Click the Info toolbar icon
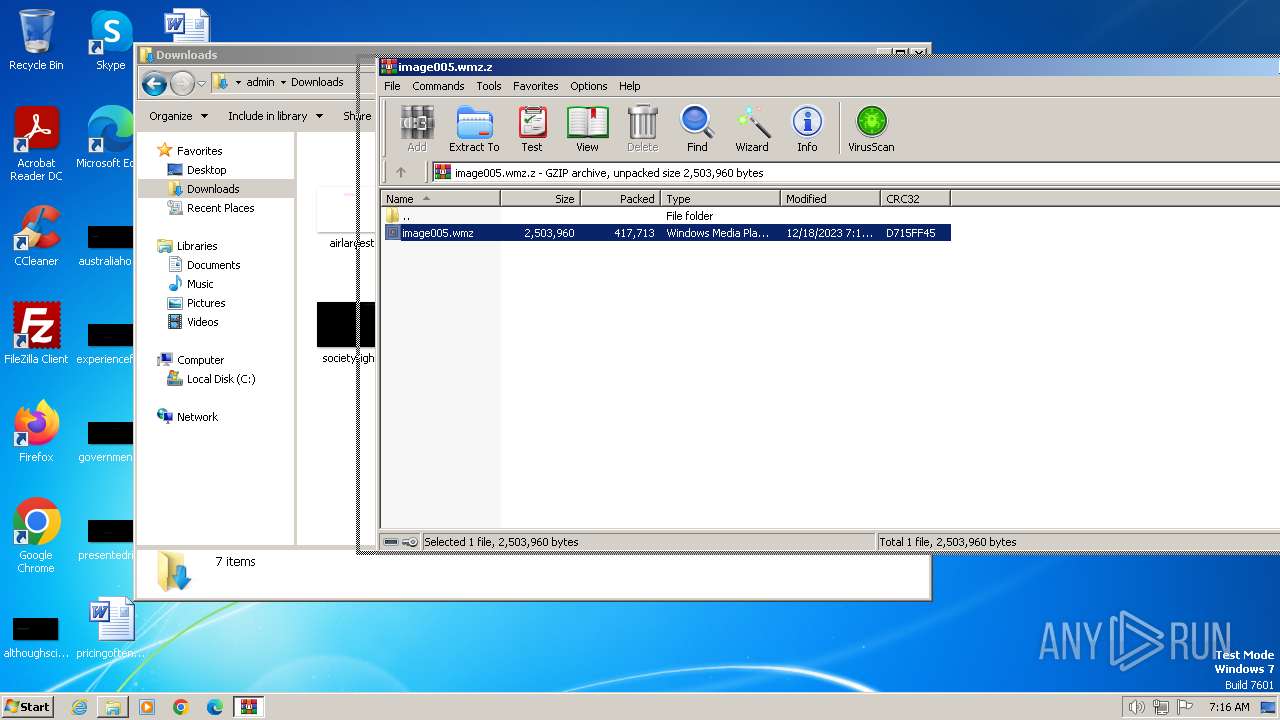 click(x=807, y=129)
